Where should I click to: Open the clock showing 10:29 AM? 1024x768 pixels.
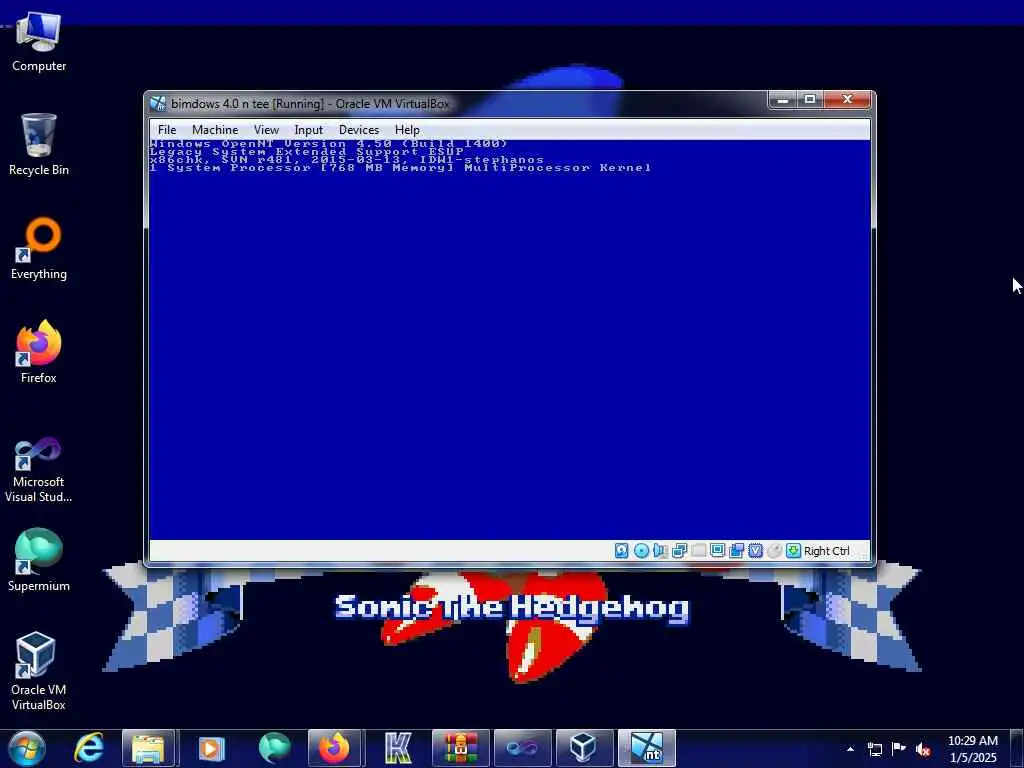tap(973, 749)
